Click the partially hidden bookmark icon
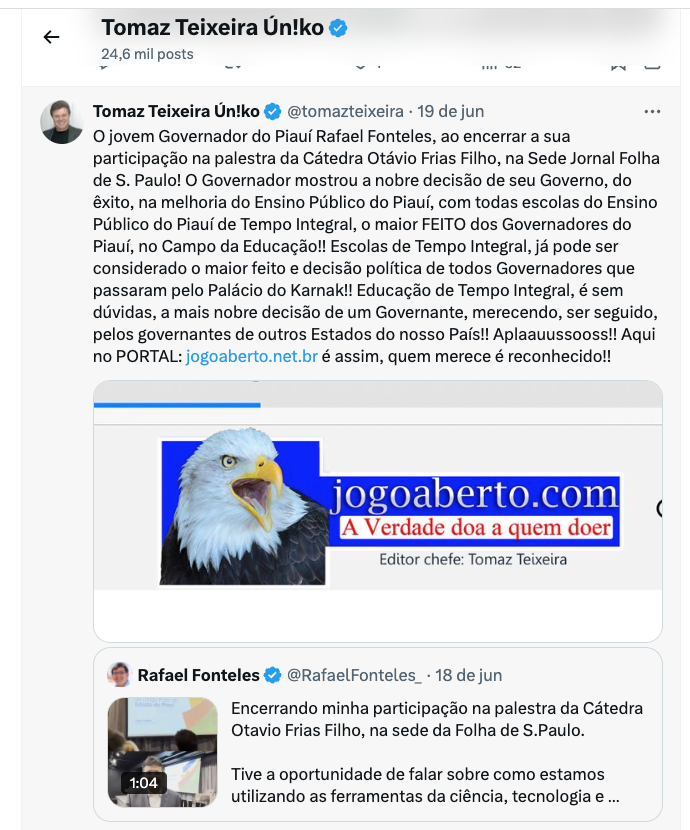The height and width of the screenshot is (830, 690). pos(618,66)
